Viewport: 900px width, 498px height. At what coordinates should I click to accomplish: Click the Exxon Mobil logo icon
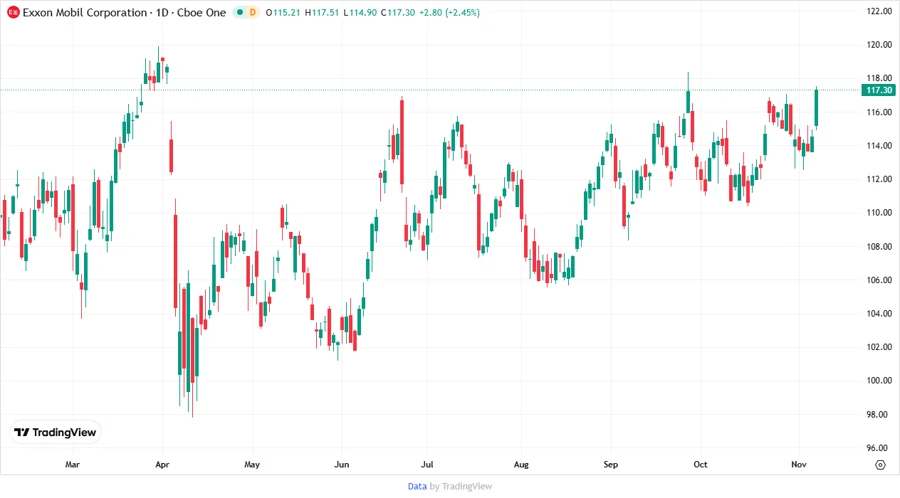[13, 12]
